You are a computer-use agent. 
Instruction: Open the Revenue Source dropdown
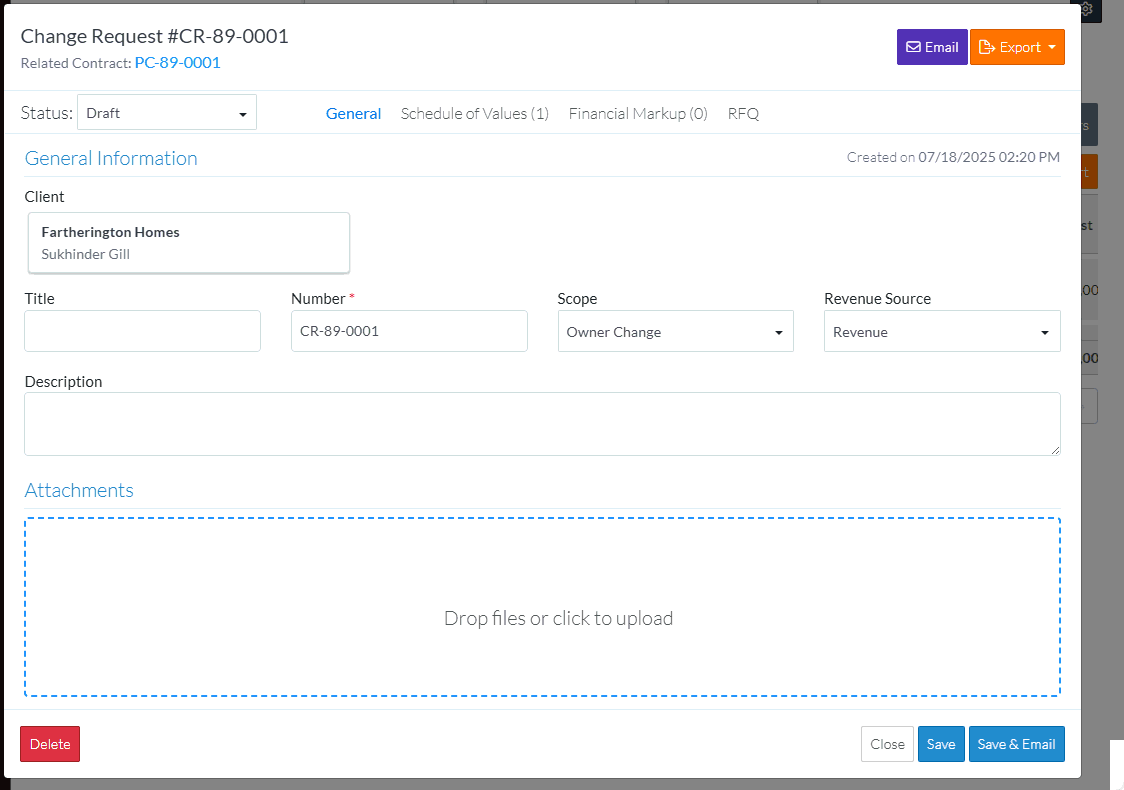(942, 331)
